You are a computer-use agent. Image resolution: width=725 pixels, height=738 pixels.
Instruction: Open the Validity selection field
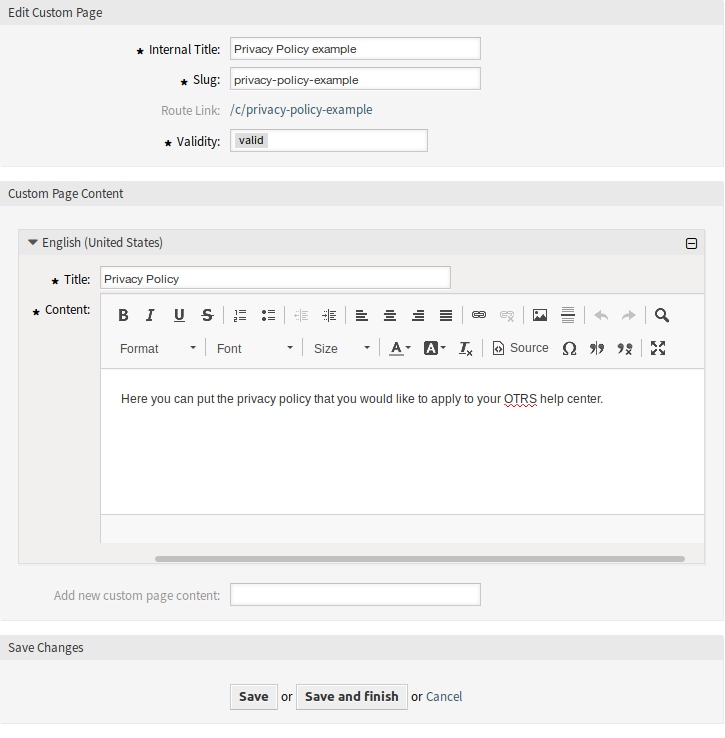coord(329,141)
